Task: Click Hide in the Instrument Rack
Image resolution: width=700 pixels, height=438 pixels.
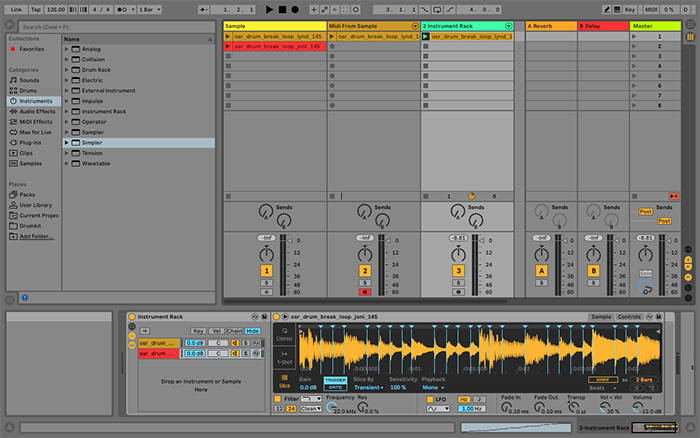Action: pos(252,331)
